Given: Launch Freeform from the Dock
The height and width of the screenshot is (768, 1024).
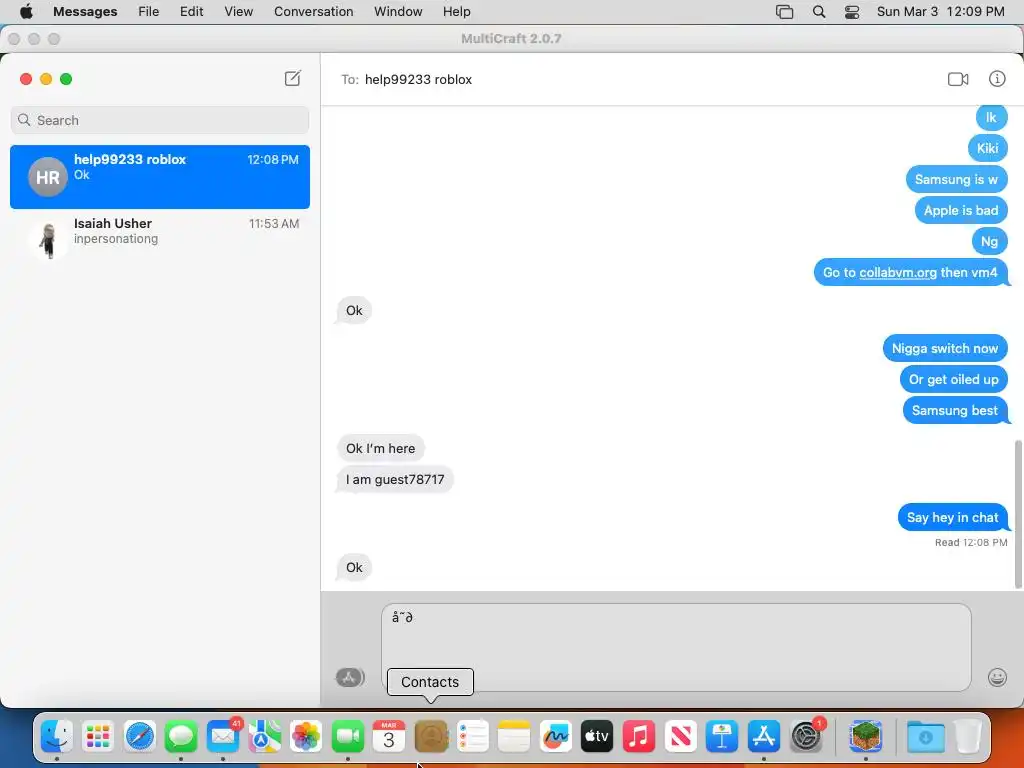Looking at the screenshot, I should click(556, 737).
